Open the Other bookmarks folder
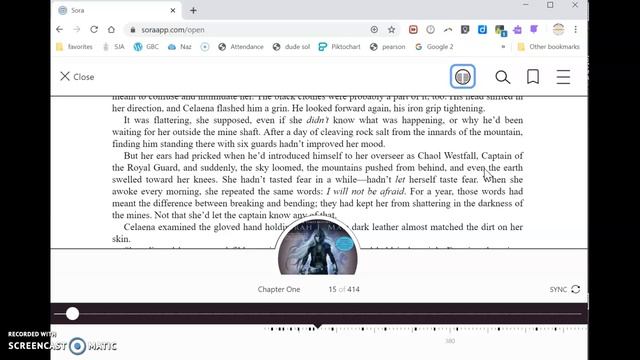This screenshot has width=640, height=360. (x=548, y=47)
